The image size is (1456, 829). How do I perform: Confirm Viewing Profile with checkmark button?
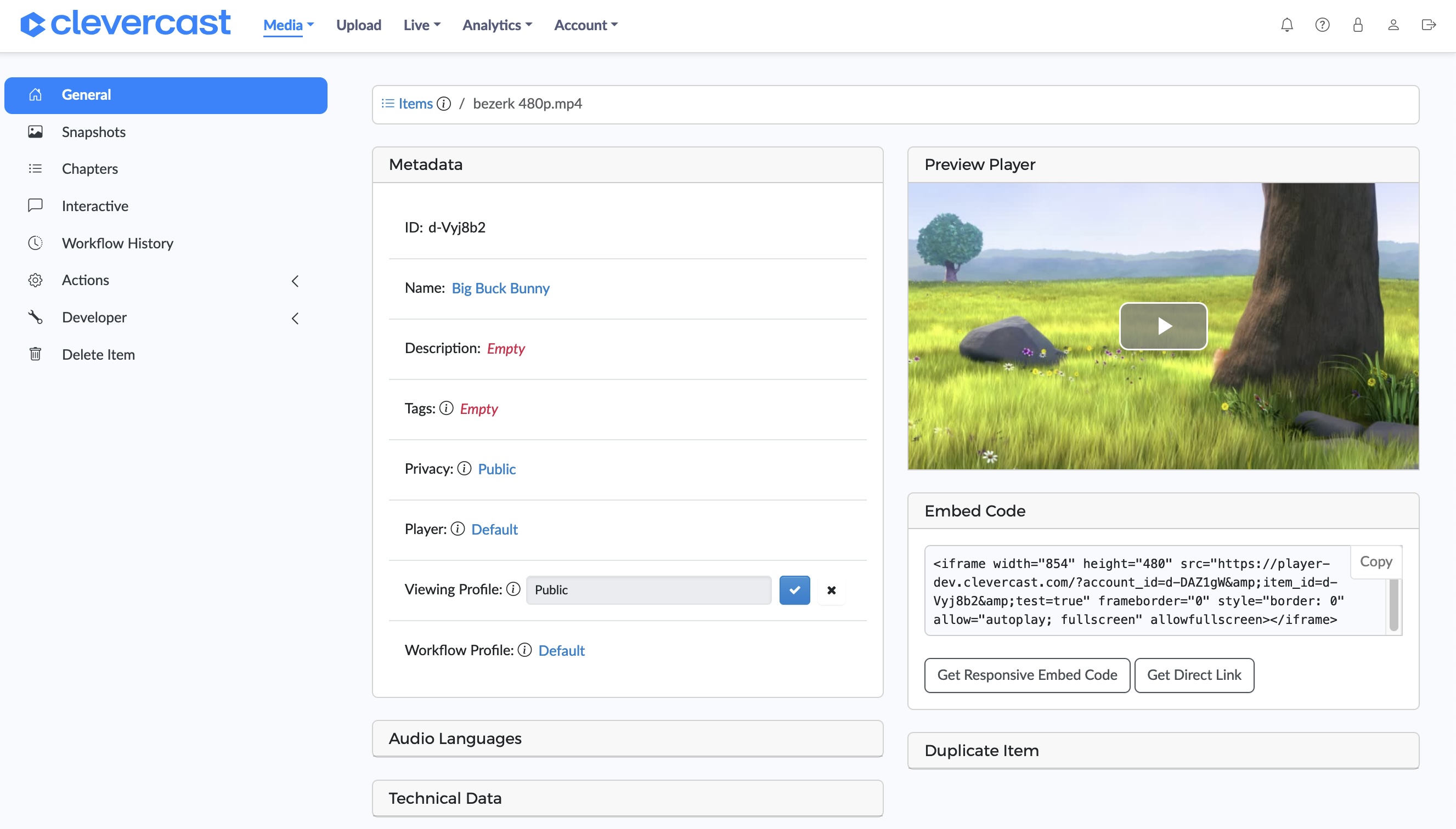tap(794, 590)
